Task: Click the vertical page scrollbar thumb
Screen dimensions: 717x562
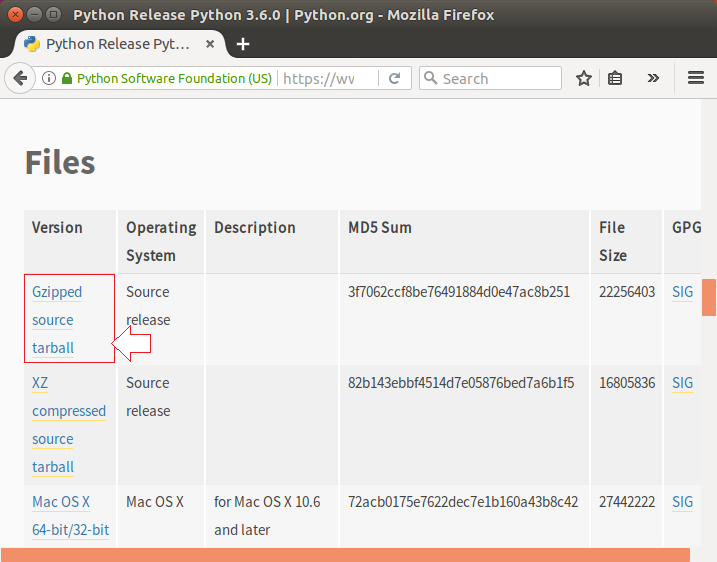Action: point(709,297)
